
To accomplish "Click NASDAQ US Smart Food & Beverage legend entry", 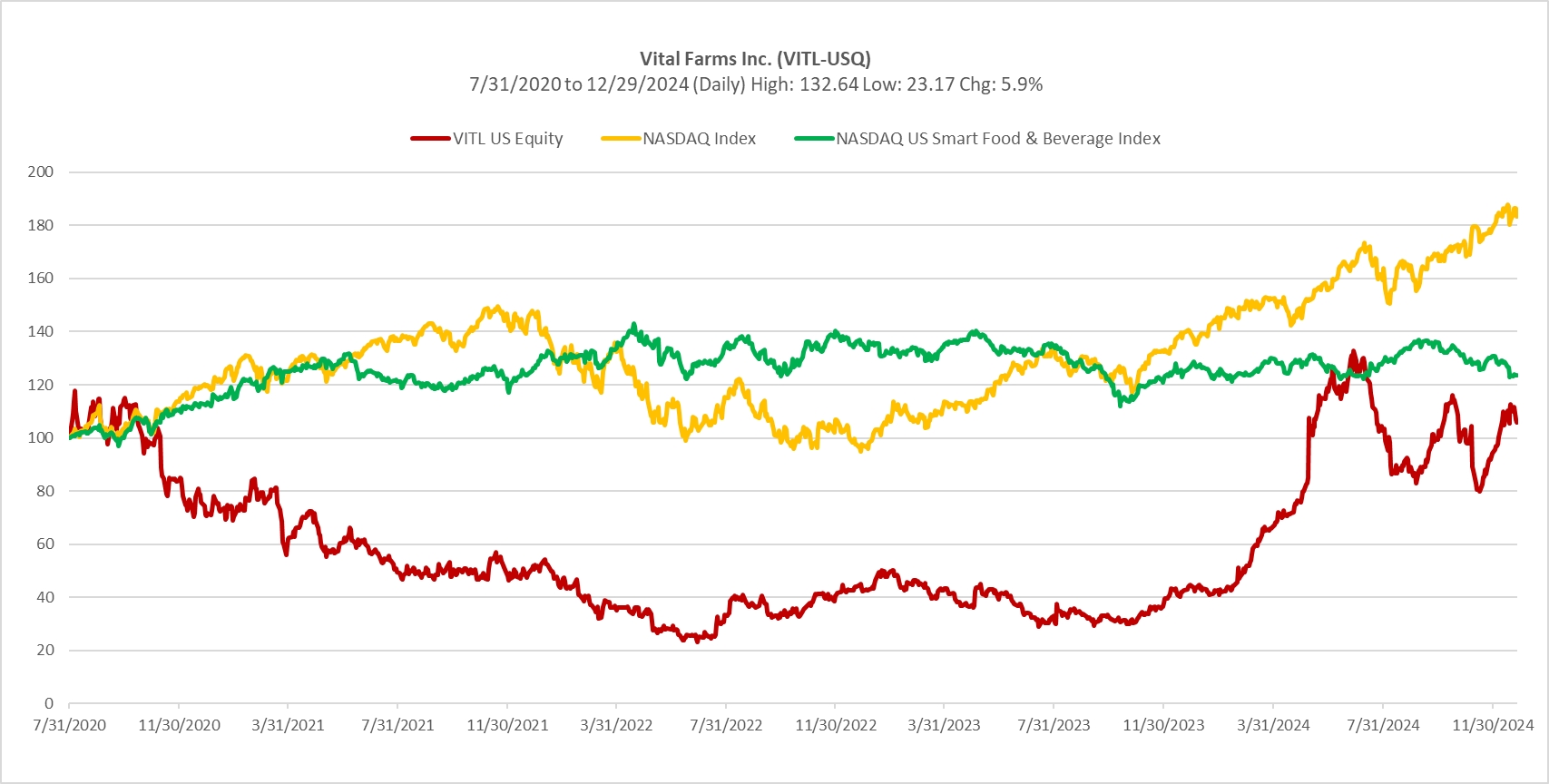I will (x=997, y=139).
